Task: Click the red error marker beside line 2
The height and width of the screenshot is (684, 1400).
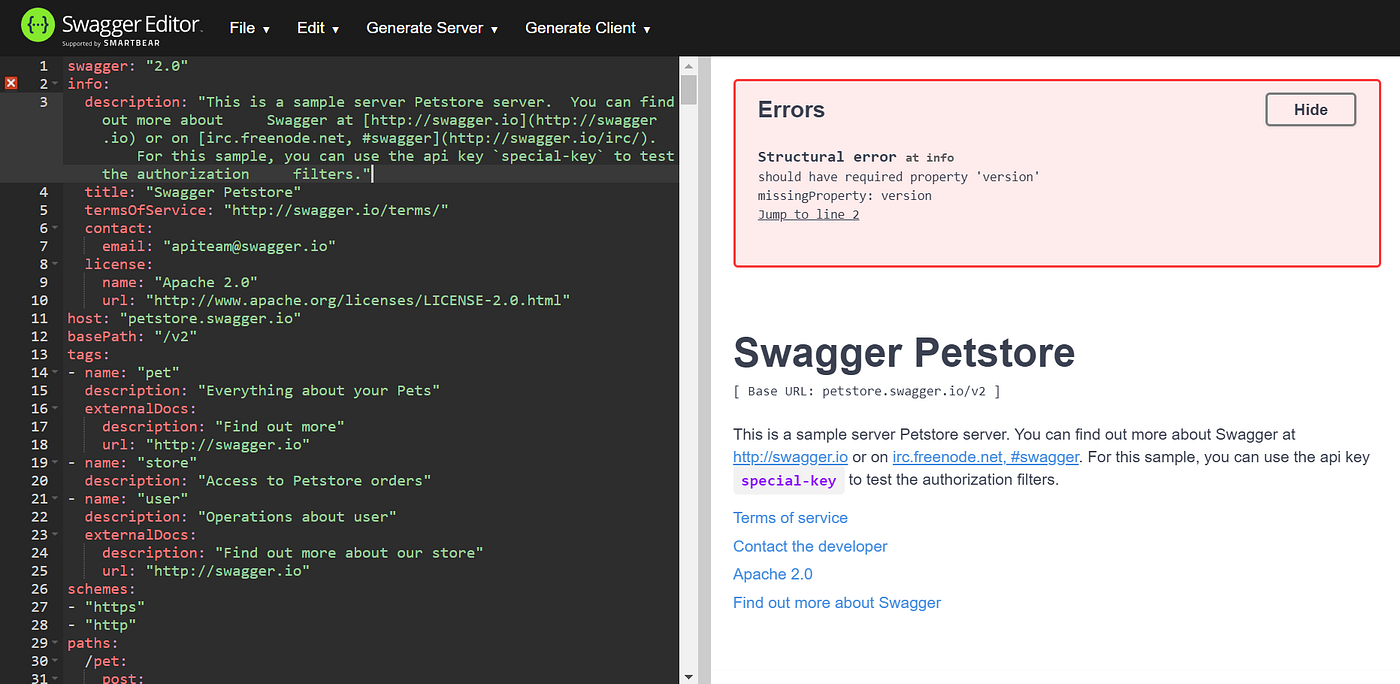Action: click(x=10, y=83)
